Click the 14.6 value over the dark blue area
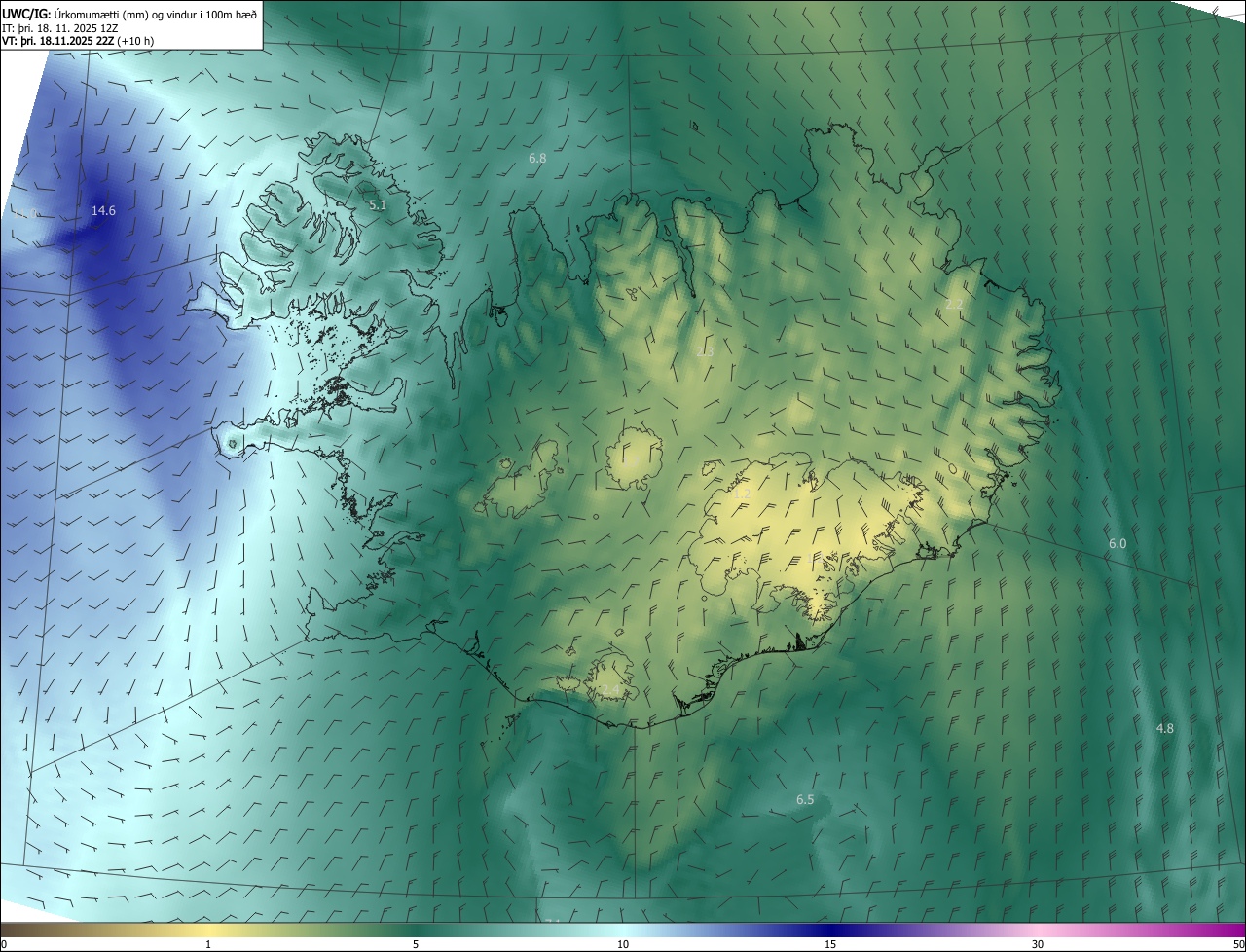The image size is (1246, 952). click(104, 210)
